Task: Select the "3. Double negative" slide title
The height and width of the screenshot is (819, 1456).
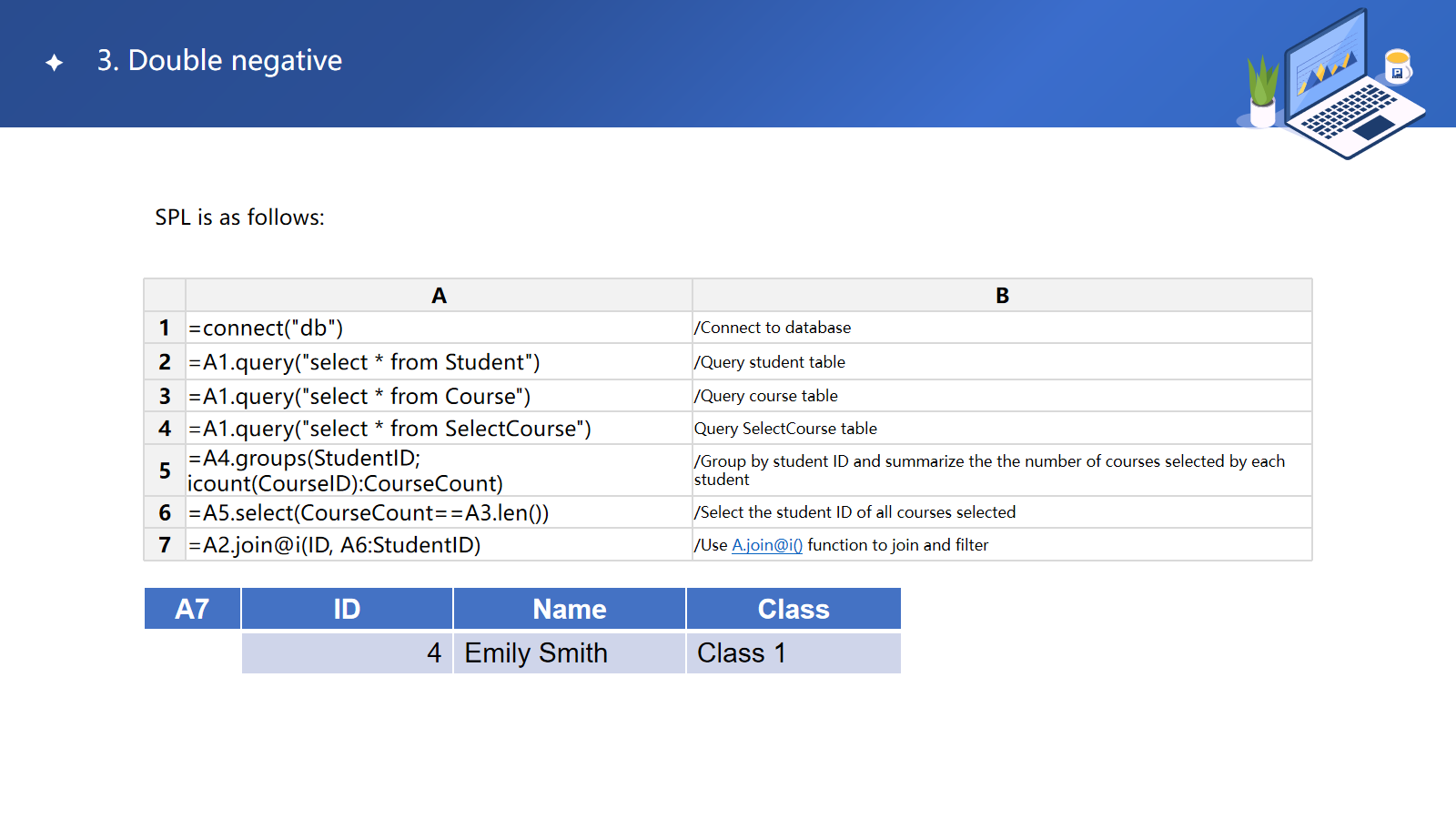Action: coord(219,61)
